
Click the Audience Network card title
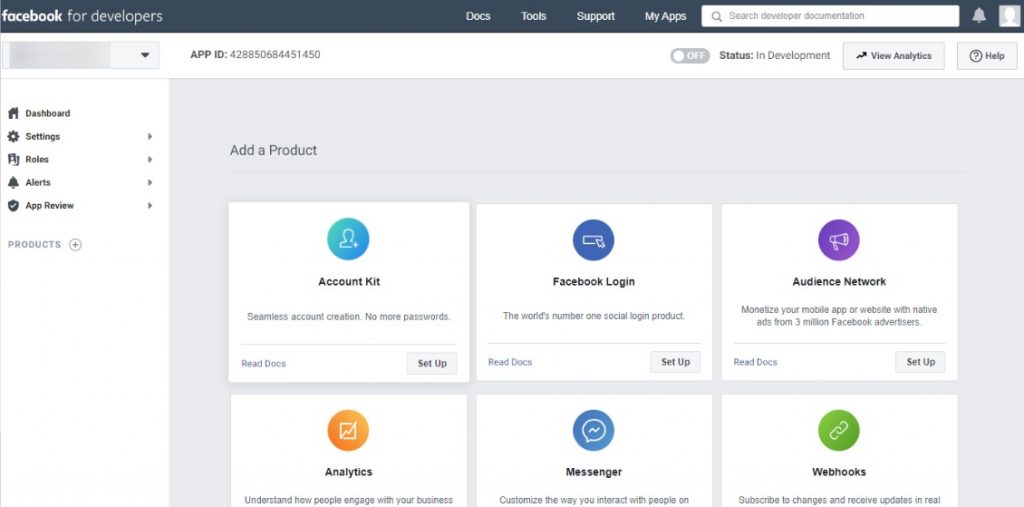(x=839, y=282)
